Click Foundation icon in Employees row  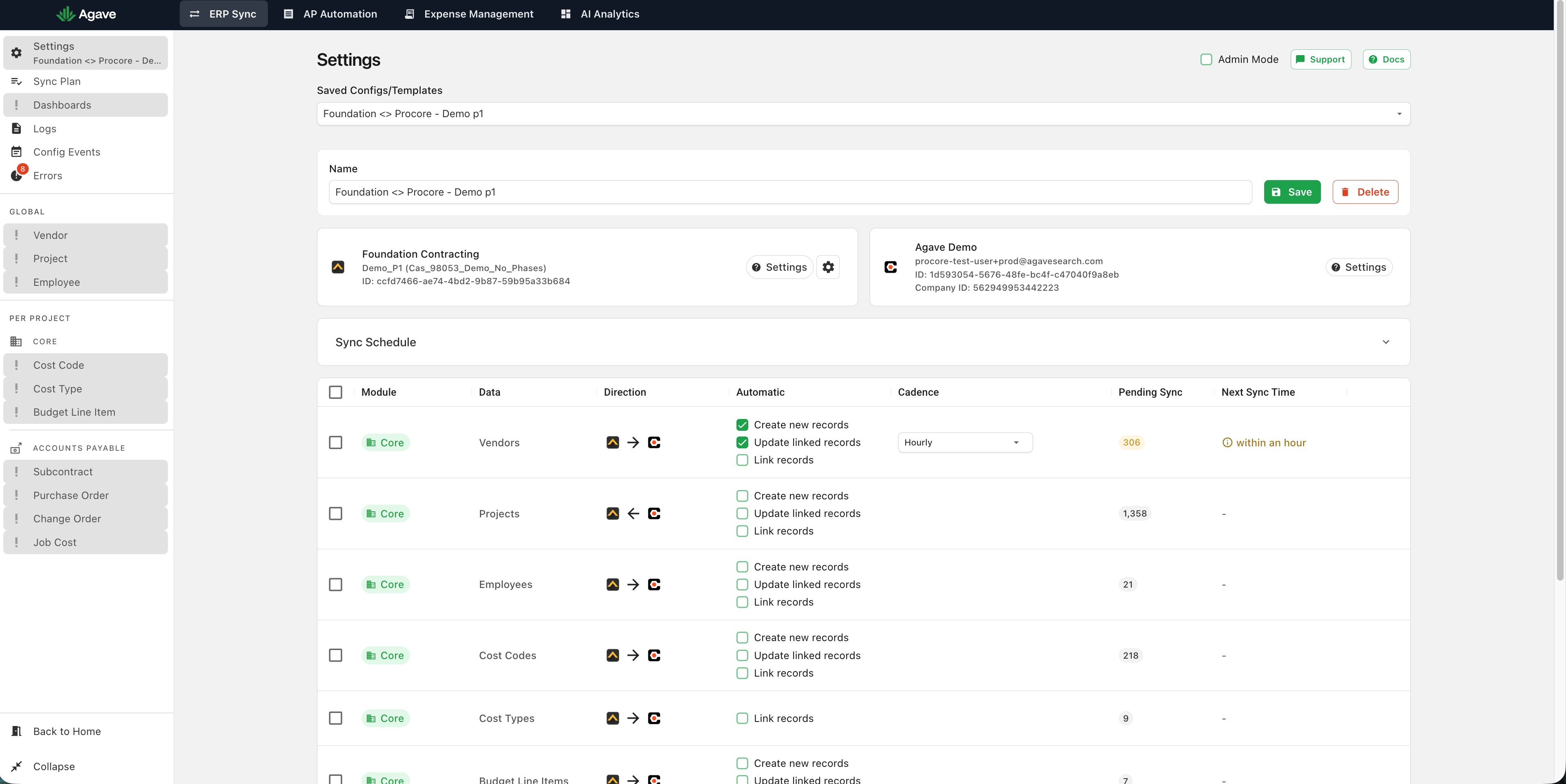[x=612, y=584]
